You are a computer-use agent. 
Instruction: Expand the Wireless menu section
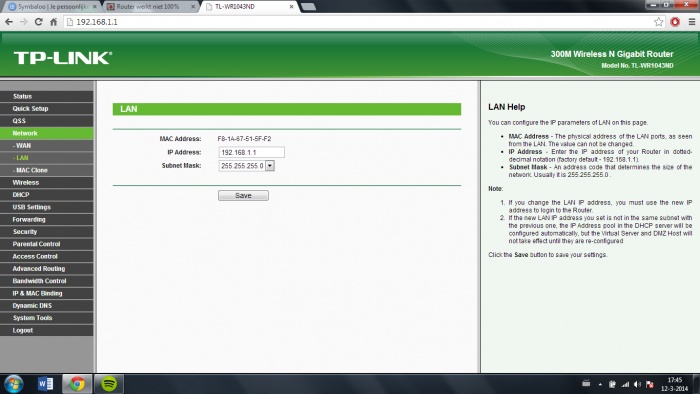46,182
